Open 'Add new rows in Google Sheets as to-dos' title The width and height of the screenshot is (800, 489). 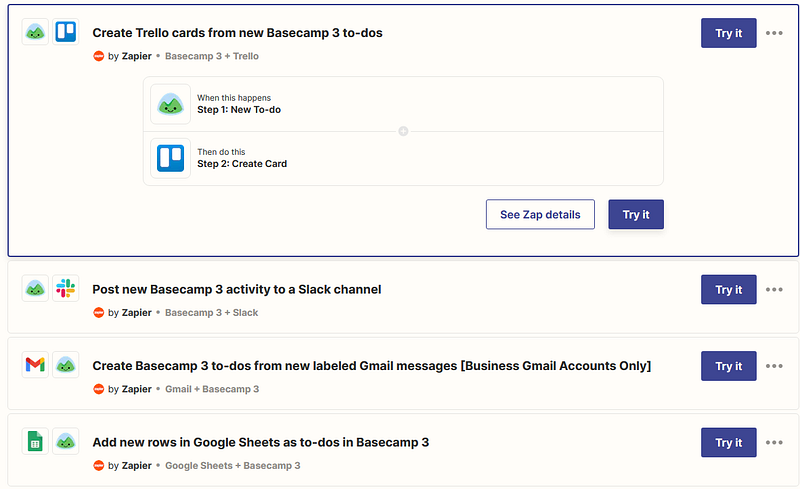point(261,443)
